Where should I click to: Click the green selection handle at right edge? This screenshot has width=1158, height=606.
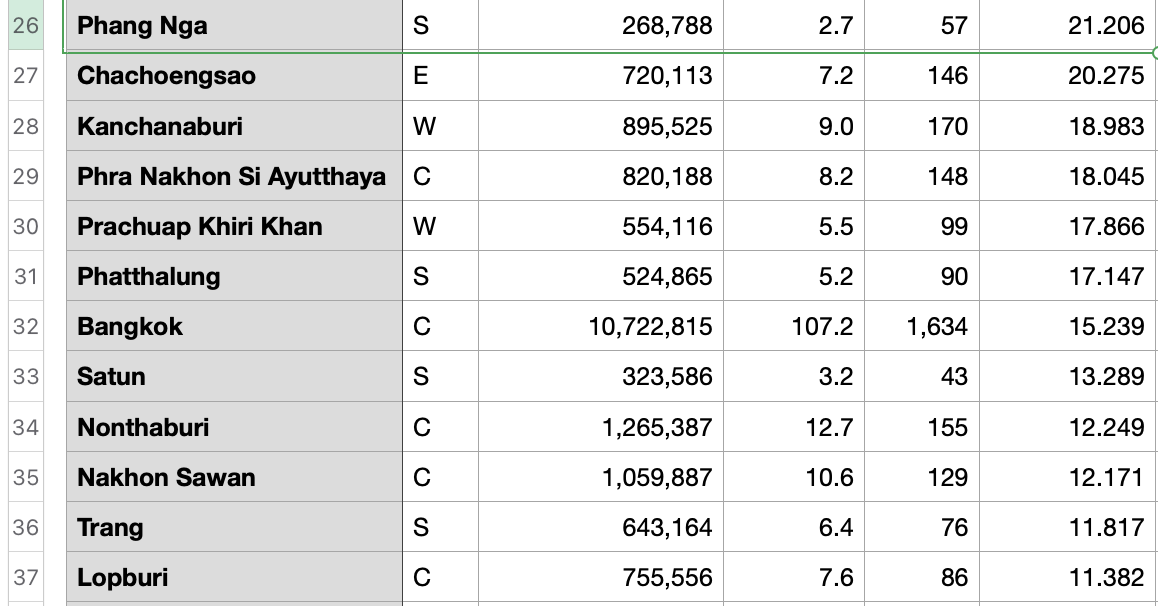(1155, 51)
